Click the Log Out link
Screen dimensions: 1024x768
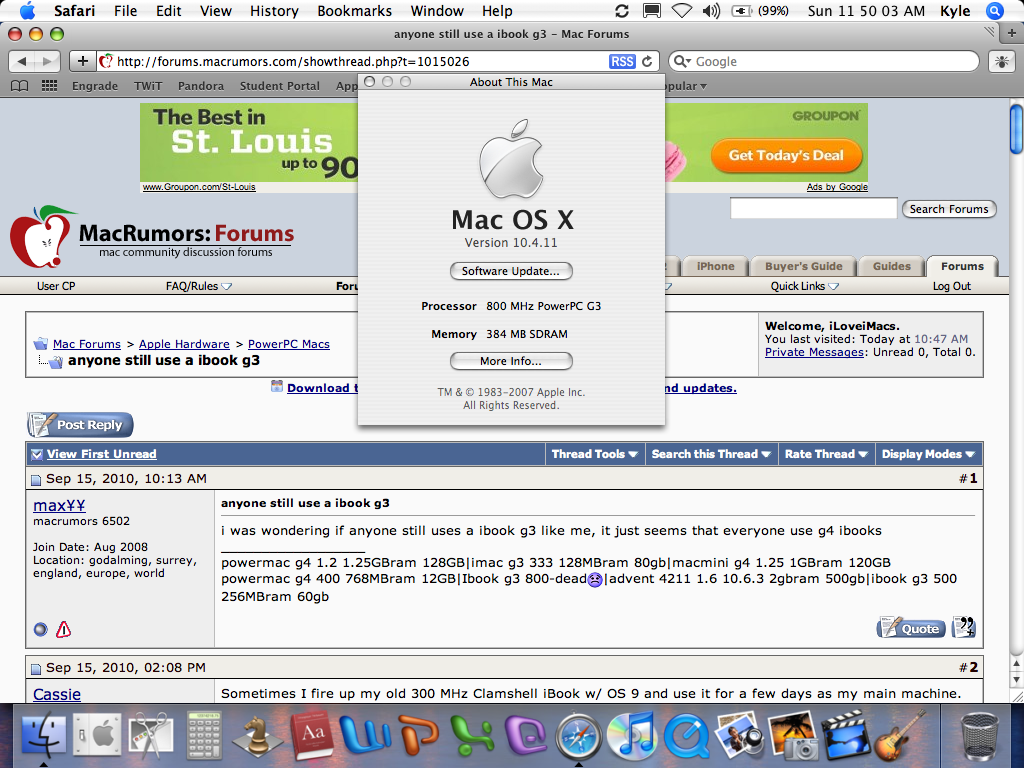[x=952, y=286]
